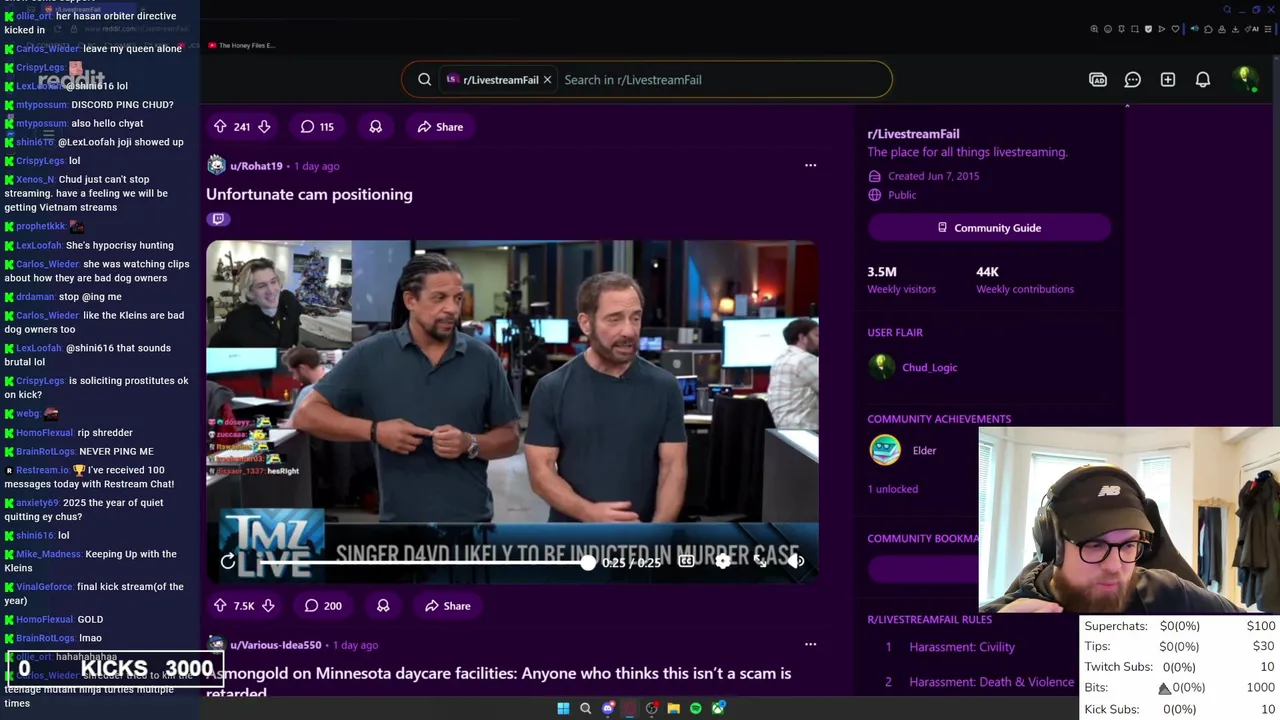The height and width of the screenshot is (720, 1280).
Task: Upvote the Unfortunate cam positioning post
Action: (220, 605)
